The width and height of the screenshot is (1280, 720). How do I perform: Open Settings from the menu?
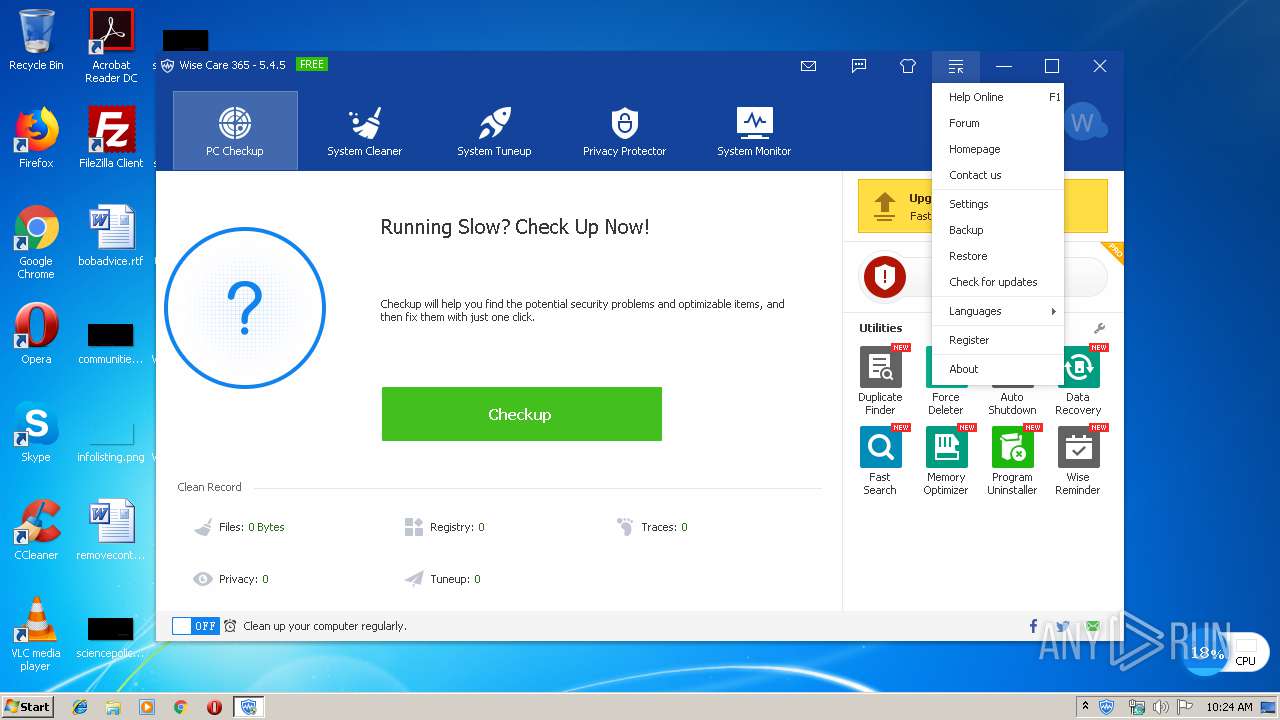click(x=998, y=204)
